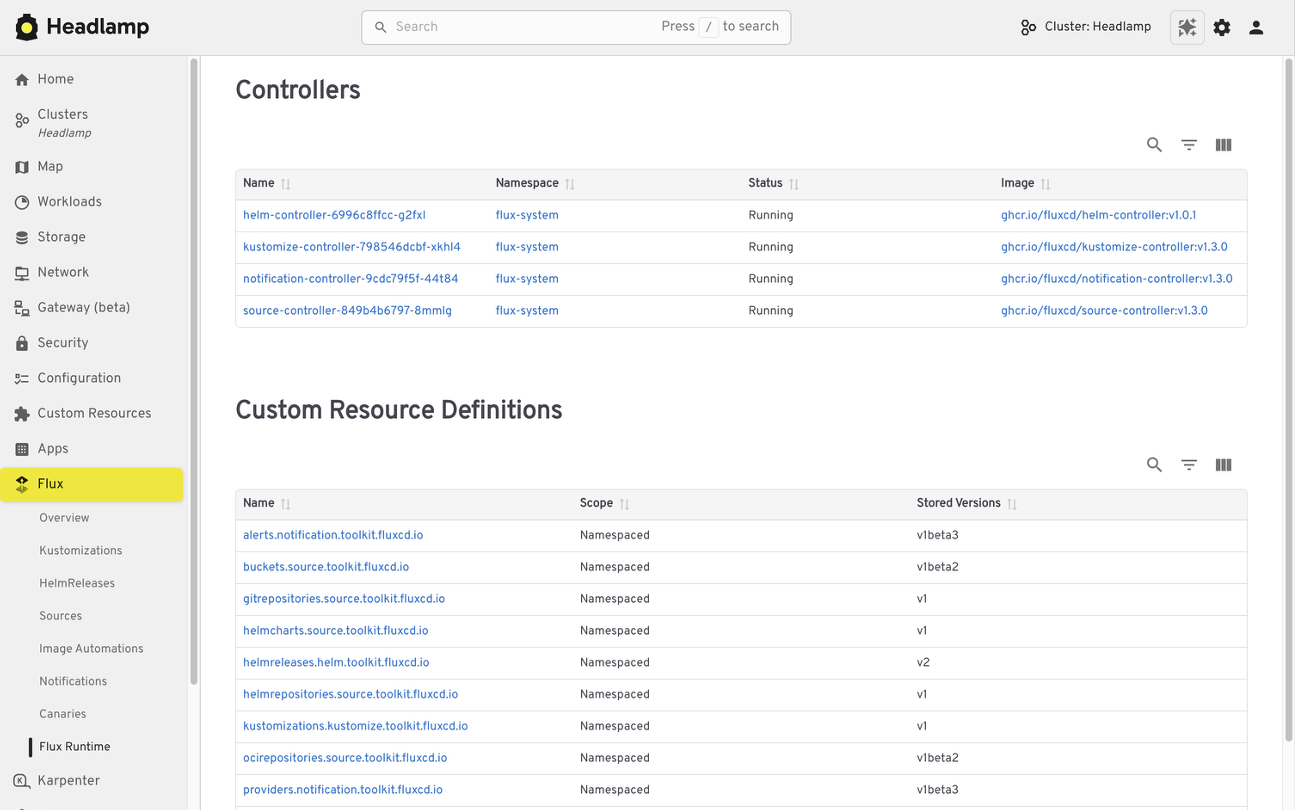Click the column visibility icon above the Controllers table
This screenshot has height=810, width=1296.
click(x=1223, y=144)
